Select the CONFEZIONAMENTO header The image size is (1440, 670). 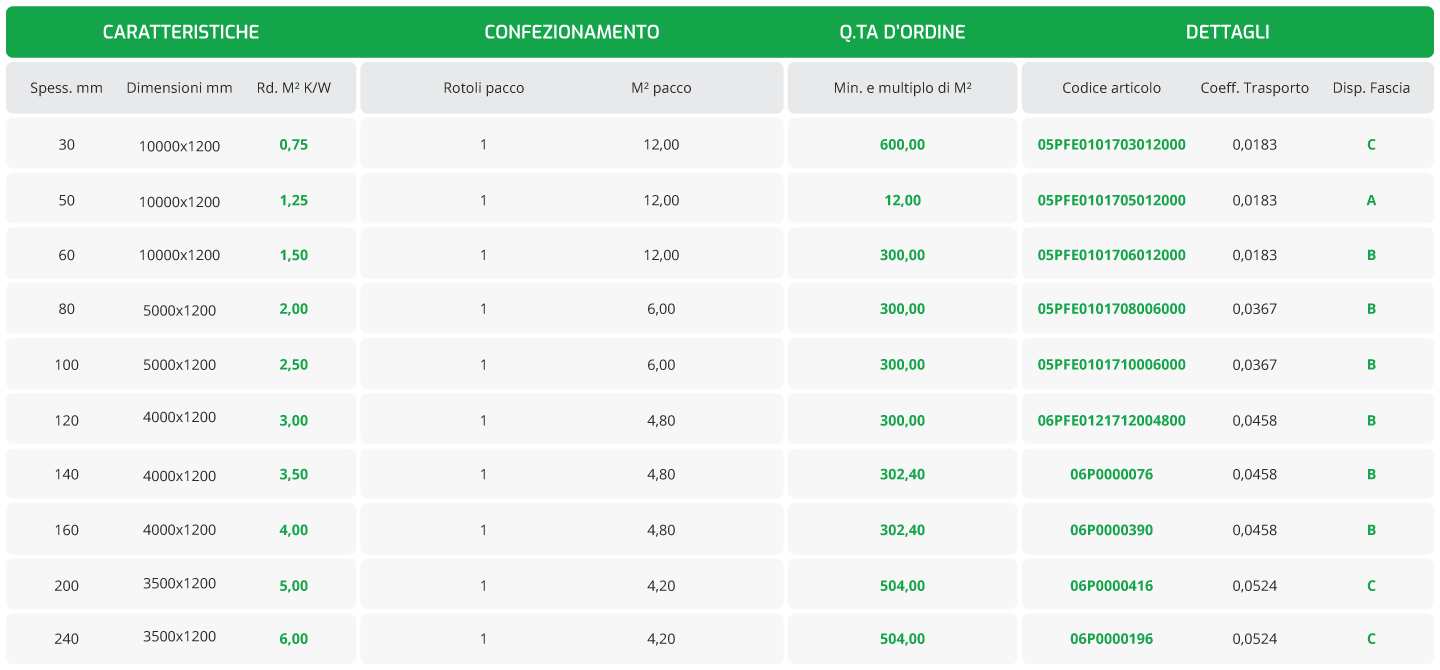click(572, 32)
